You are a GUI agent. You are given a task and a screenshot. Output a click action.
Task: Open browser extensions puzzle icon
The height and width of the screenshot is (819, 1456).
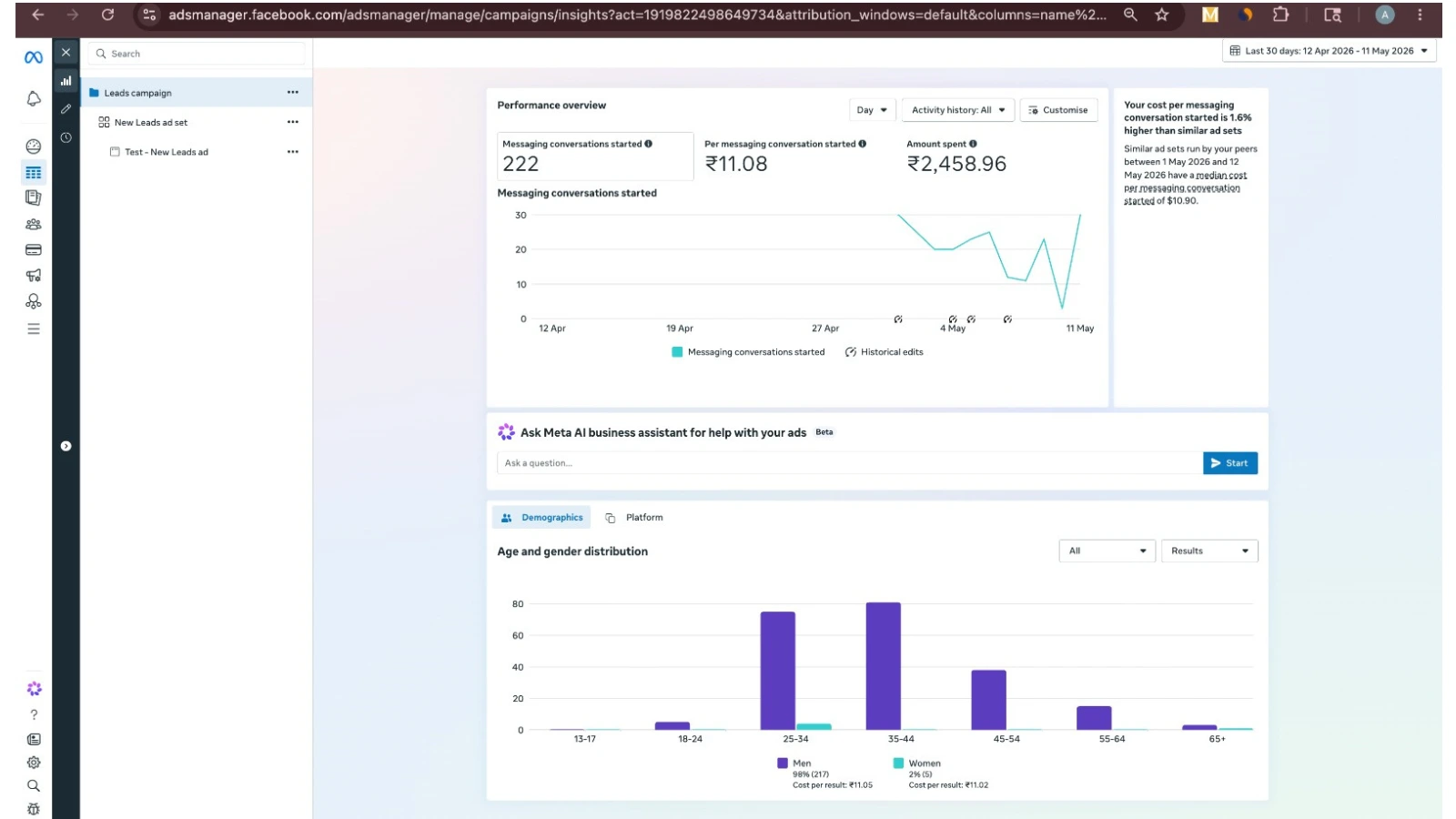click(1280, 15)
